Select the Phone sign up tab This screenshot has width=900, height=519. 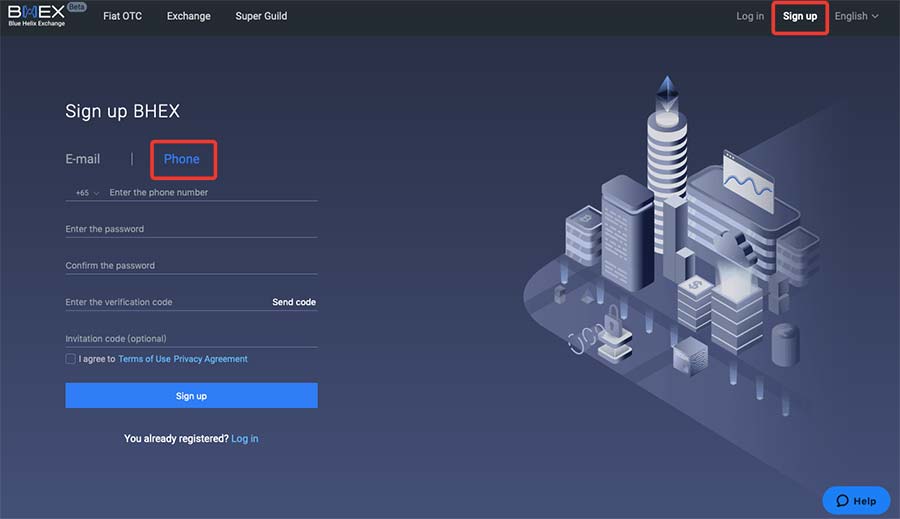[182, 159]
